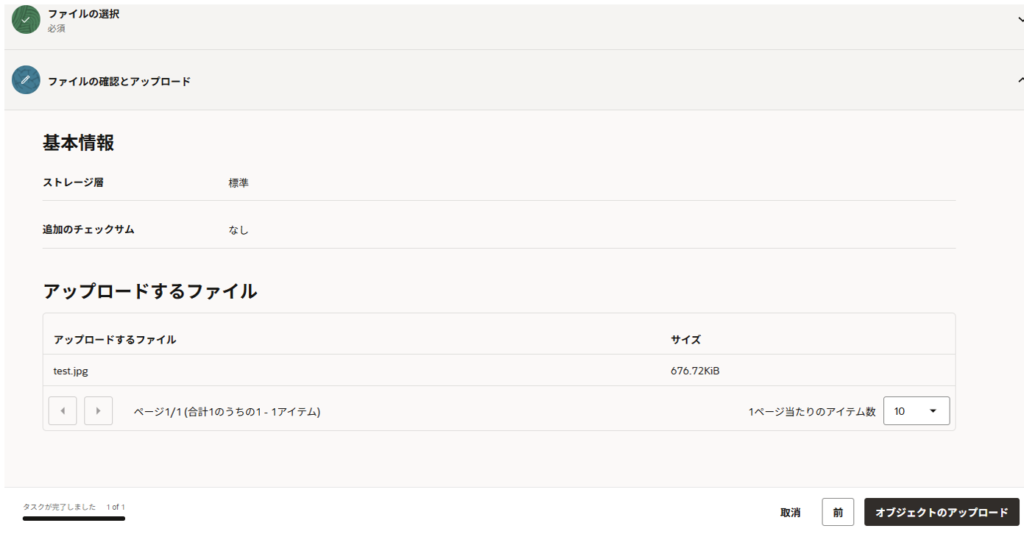
Task: Expand the ファイルの選択 section chevron
Action: click(x=1019, y=18)
